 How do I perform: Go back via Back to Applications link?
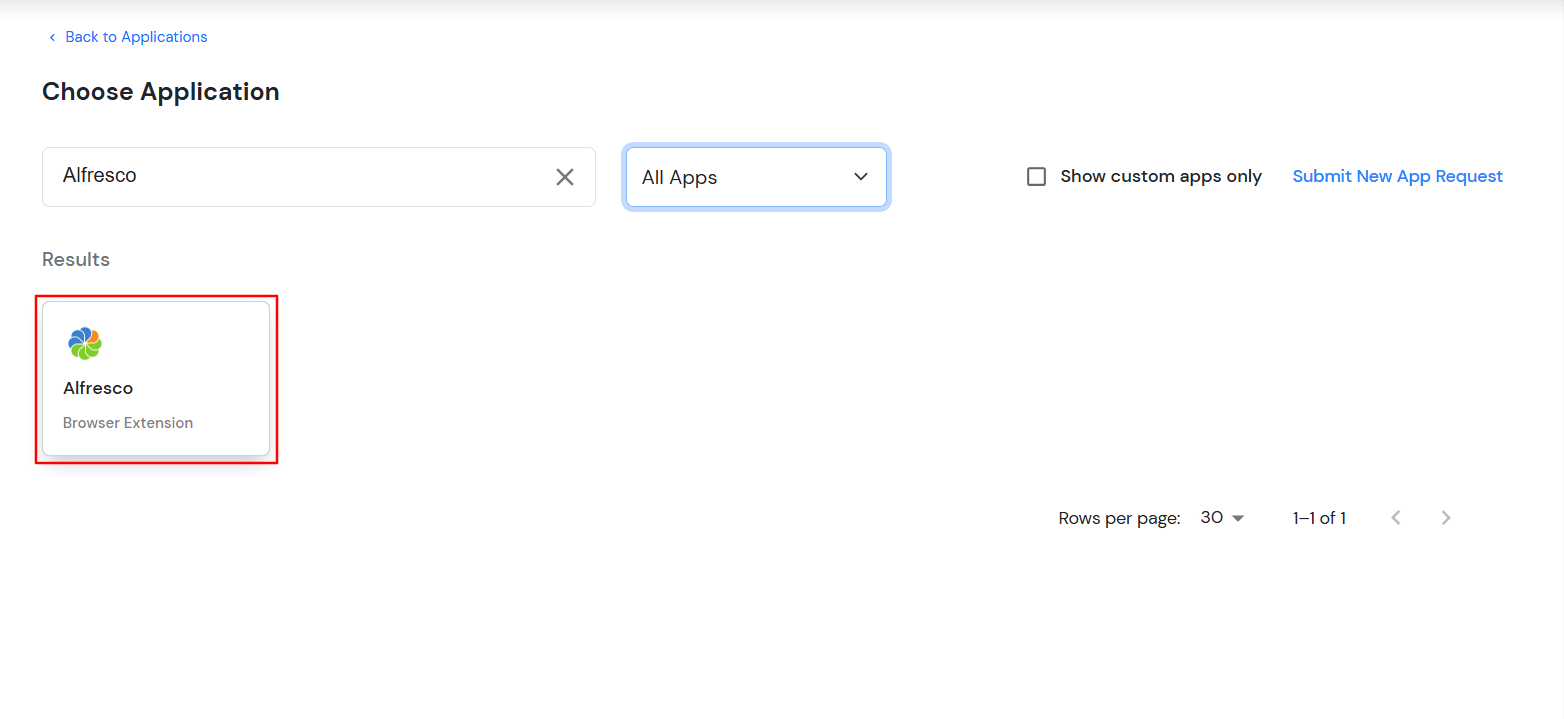point(128,37)
